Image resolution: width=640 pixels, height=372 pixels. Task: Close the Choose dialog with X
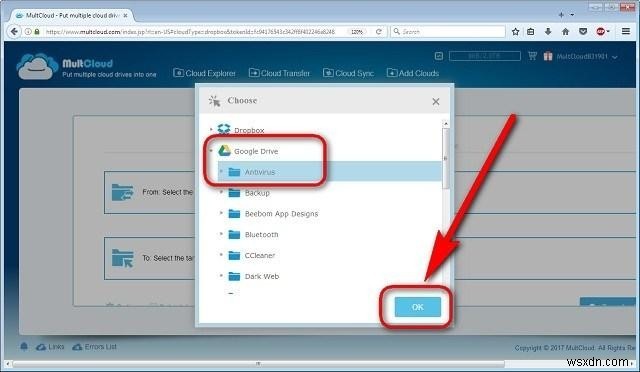coord(436,102)
